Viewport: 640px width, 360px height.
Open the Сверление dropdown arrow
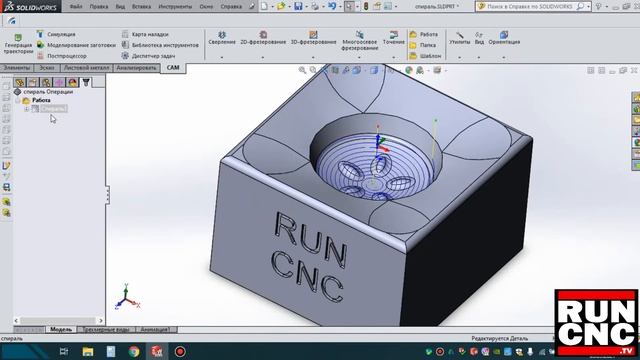222,58
